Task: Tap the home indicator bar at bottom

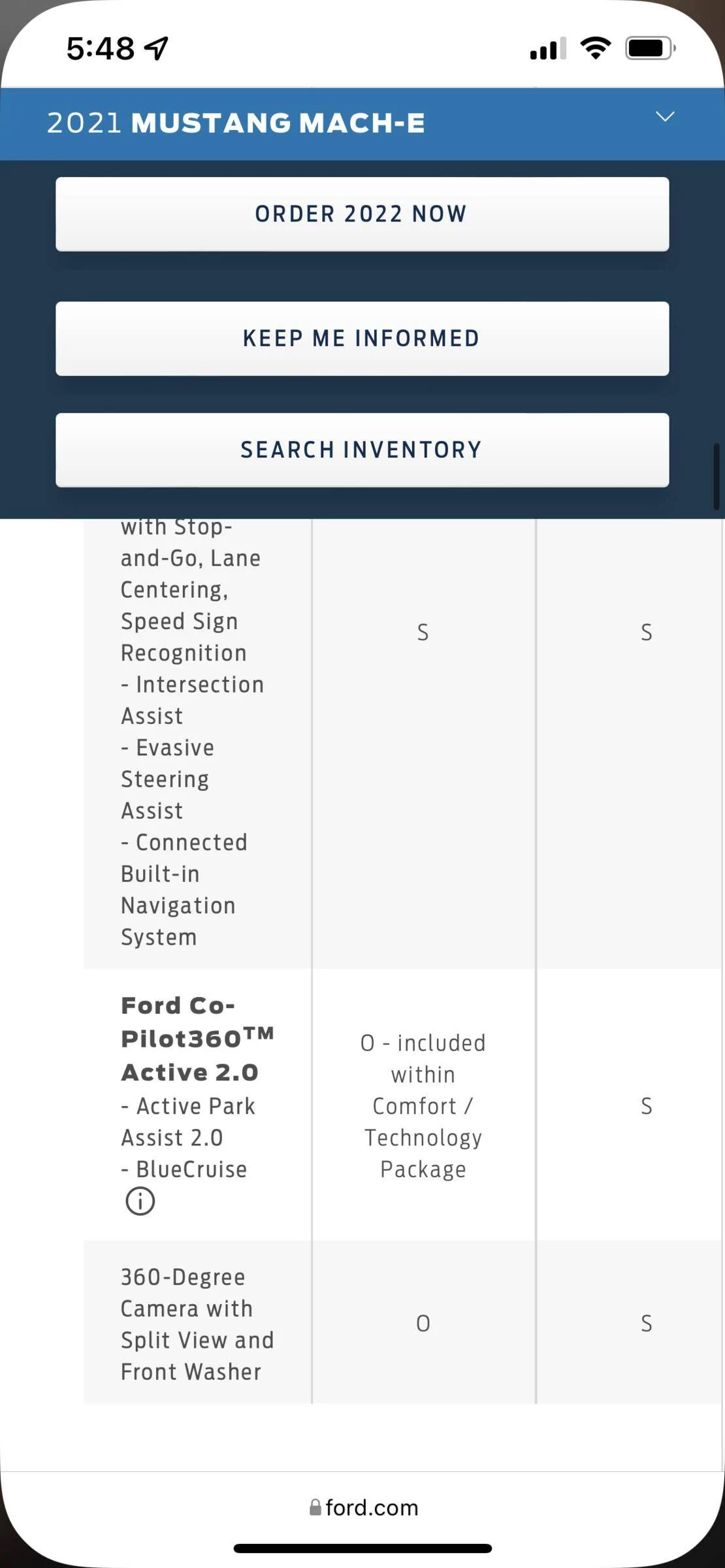Action: [362, 1548]
